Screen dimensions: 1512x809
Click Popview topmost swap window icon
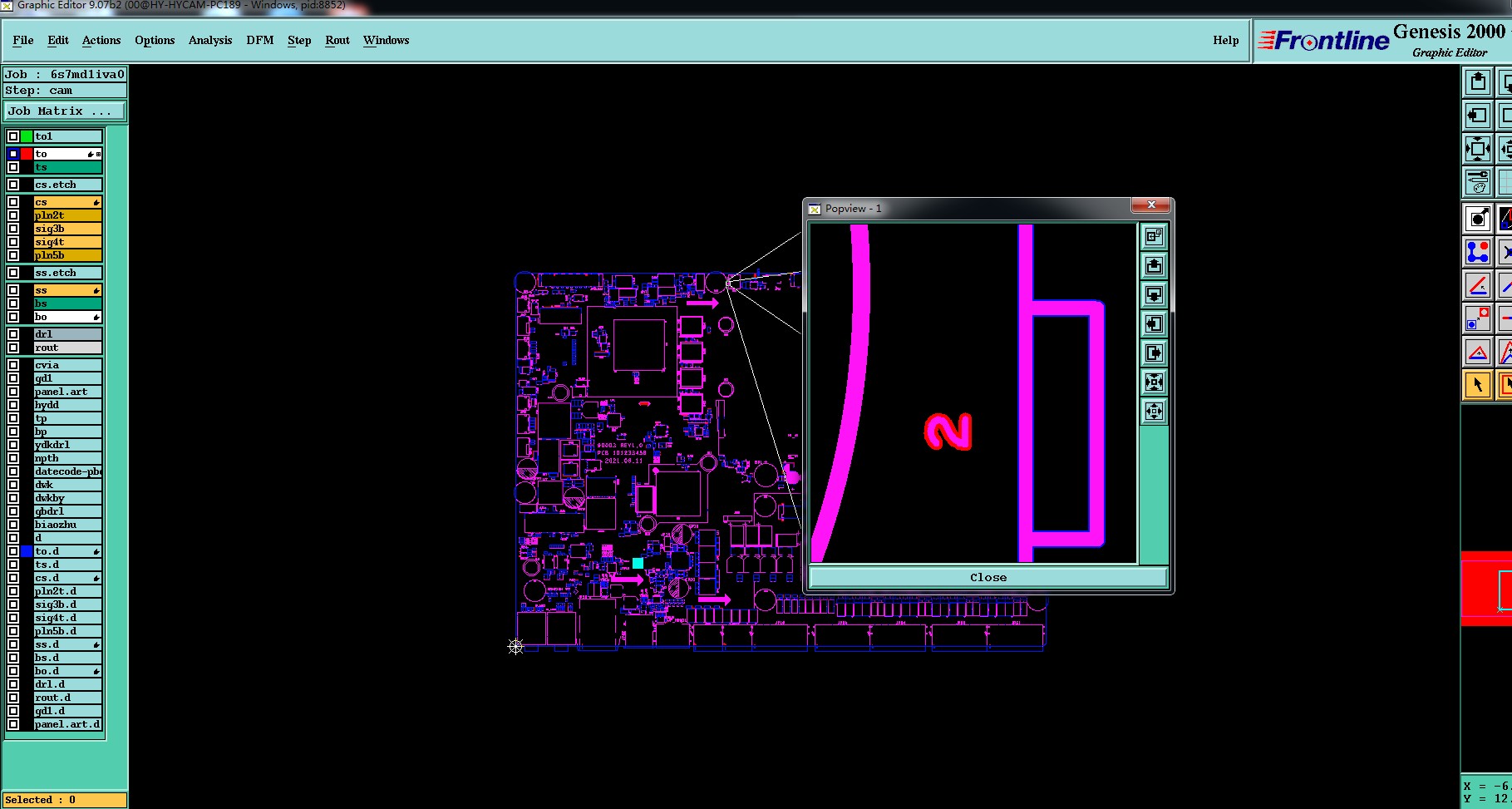1154,236
